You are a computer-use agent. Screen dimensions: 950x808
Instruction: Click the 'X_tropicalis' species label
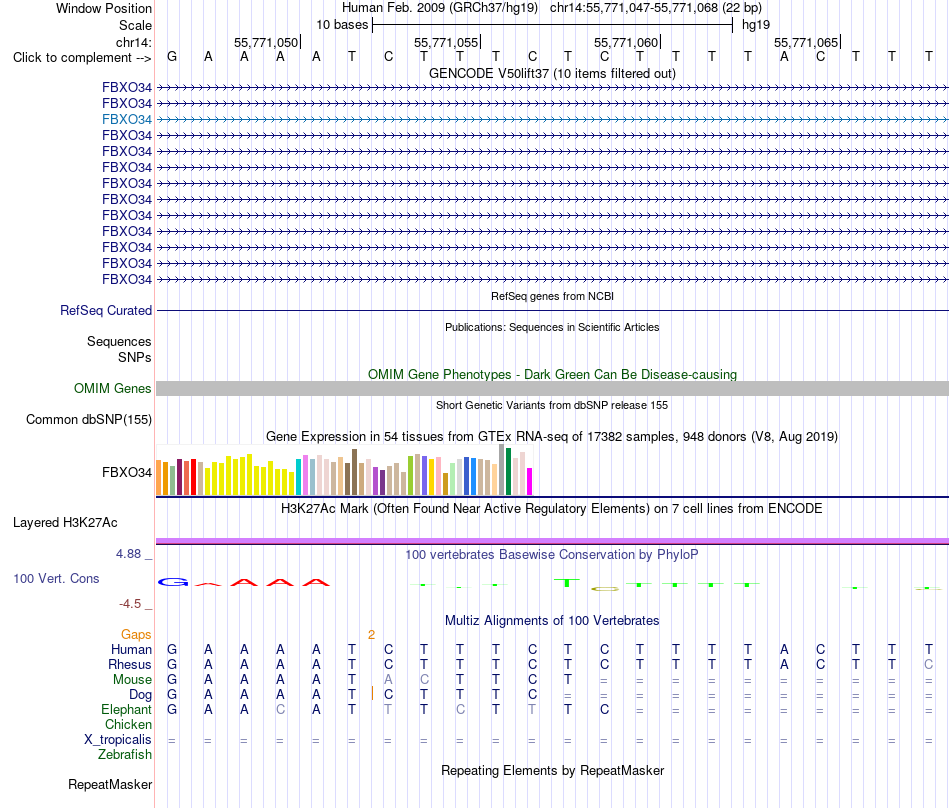coord(118,740)
